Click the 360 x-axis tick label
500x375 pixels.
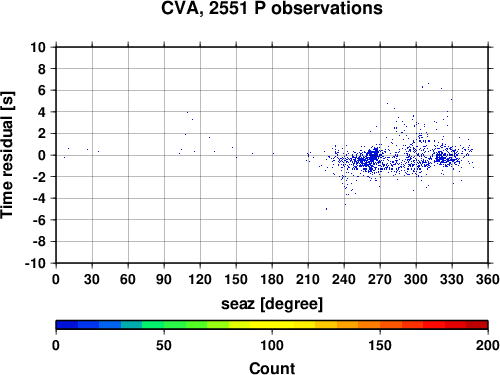coord(487,279)
